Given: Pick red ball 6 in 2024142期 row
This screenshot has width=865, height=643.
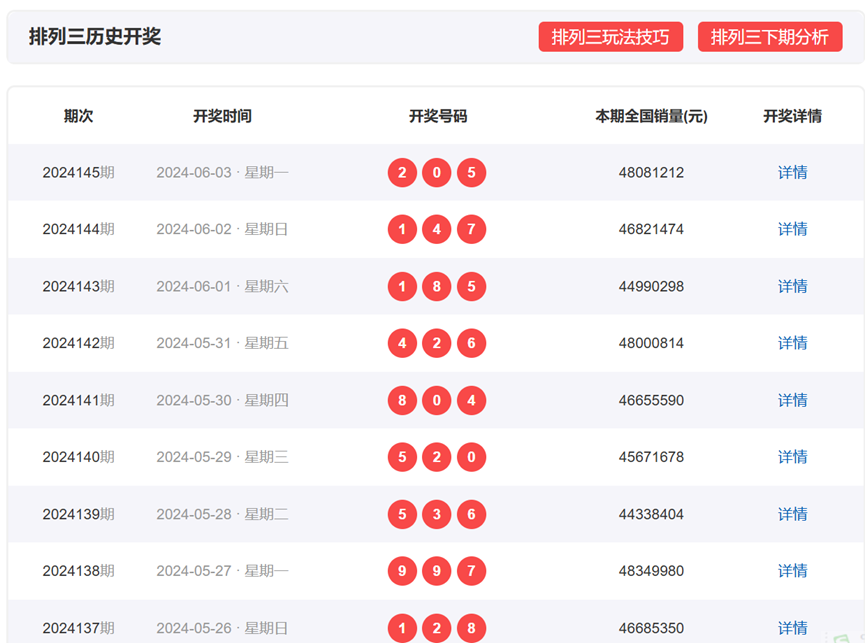Looking at the screenshot, I should click(x=471, y=343).
